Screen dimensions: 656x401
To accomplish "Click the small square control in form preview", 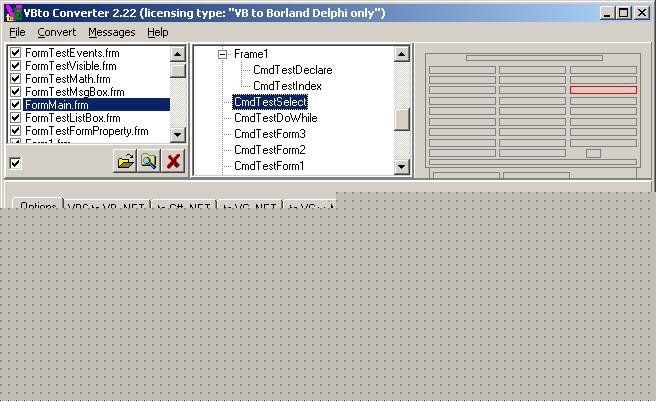I will (x=593, y=154).
